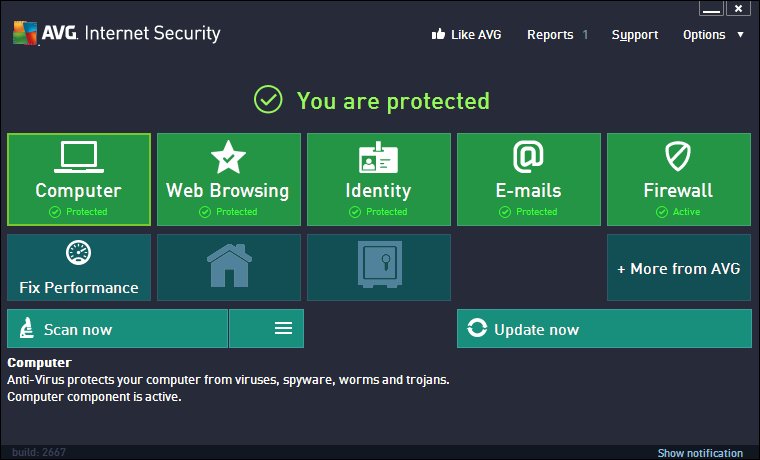The width and height of the screenshot is (760, 460).
Task: Click the green checkmark beside You are protected
Action: point(268,99)
